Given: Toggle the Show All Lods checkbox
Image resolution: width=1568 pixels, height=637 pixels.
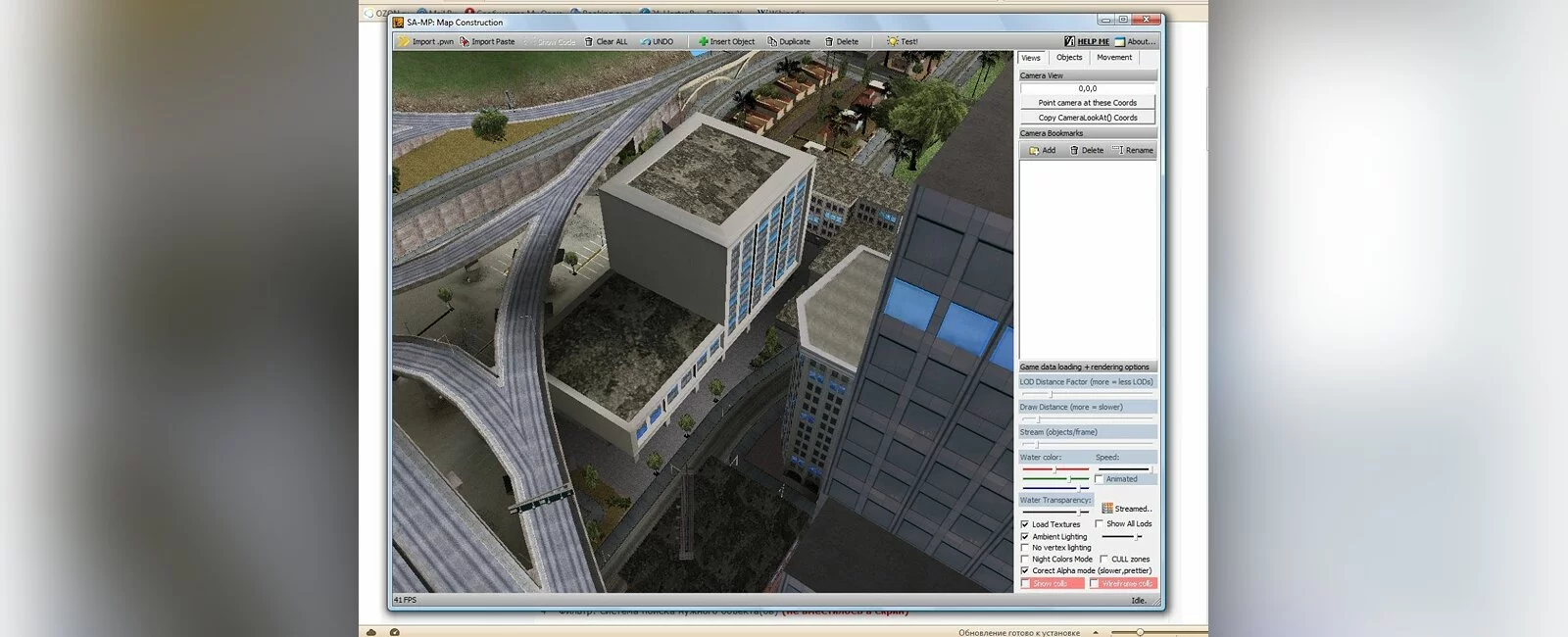Looking at the screenshot, I should pyautogui.click(x=1100, y=524).
